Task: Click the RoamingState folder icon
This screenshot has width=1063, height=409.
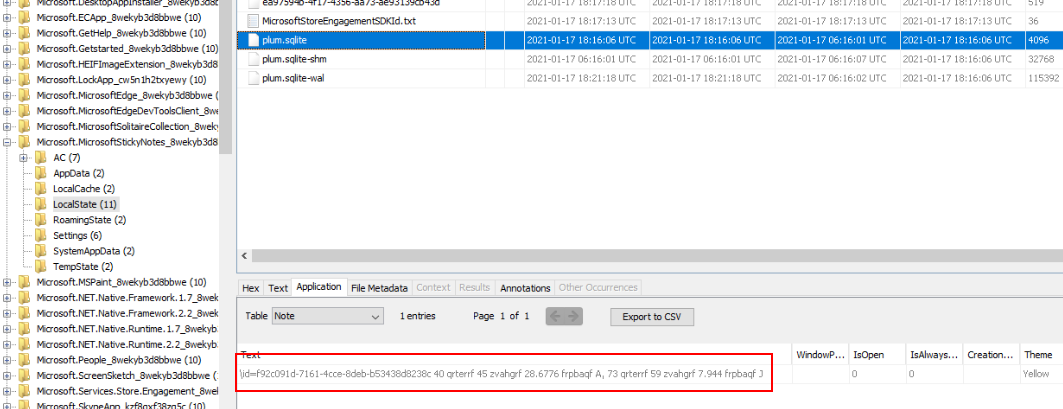Action: pos(41,220)
